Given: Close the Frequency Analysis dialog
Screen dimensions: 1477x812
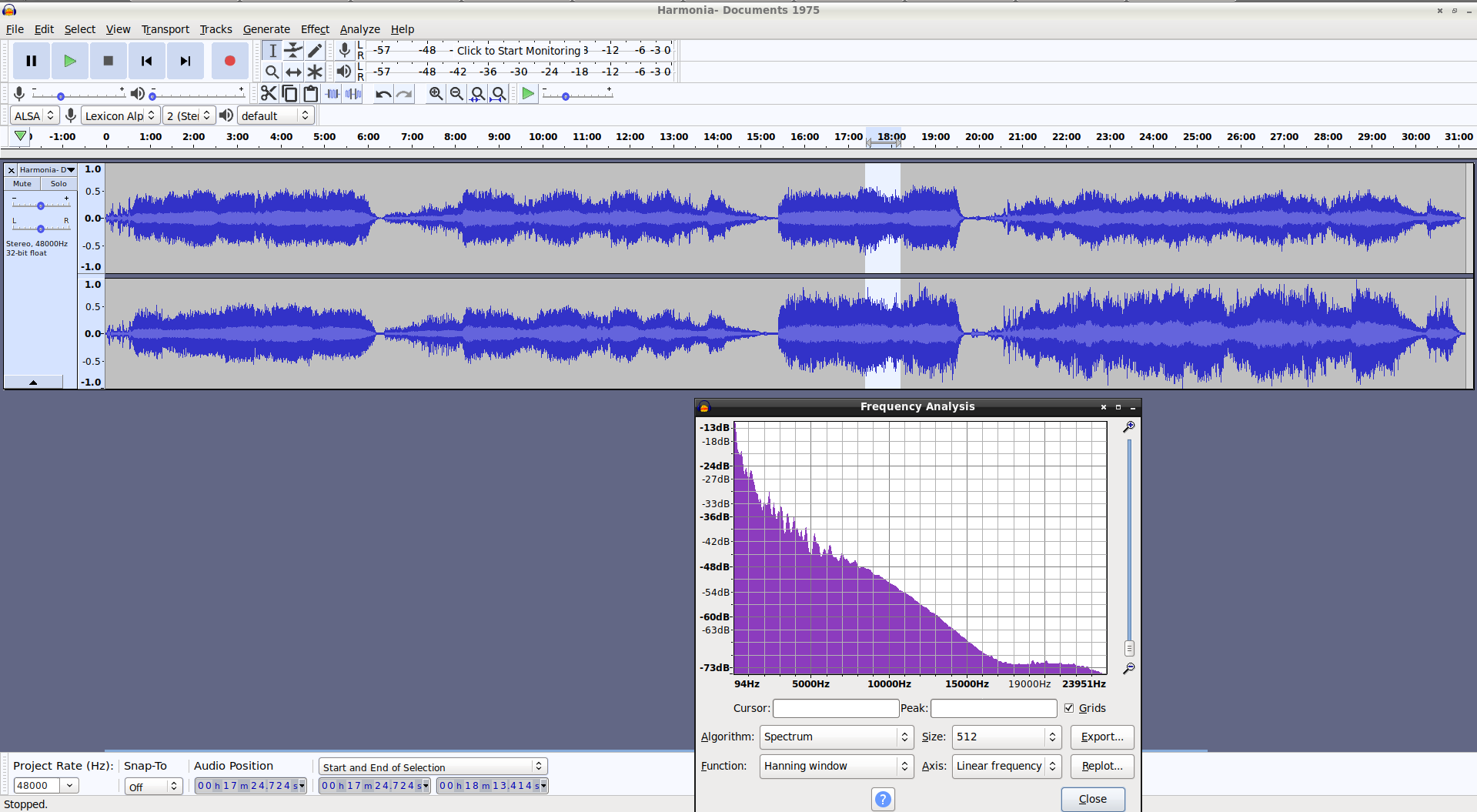Looking at the screenshot, I should (1093, 799).
